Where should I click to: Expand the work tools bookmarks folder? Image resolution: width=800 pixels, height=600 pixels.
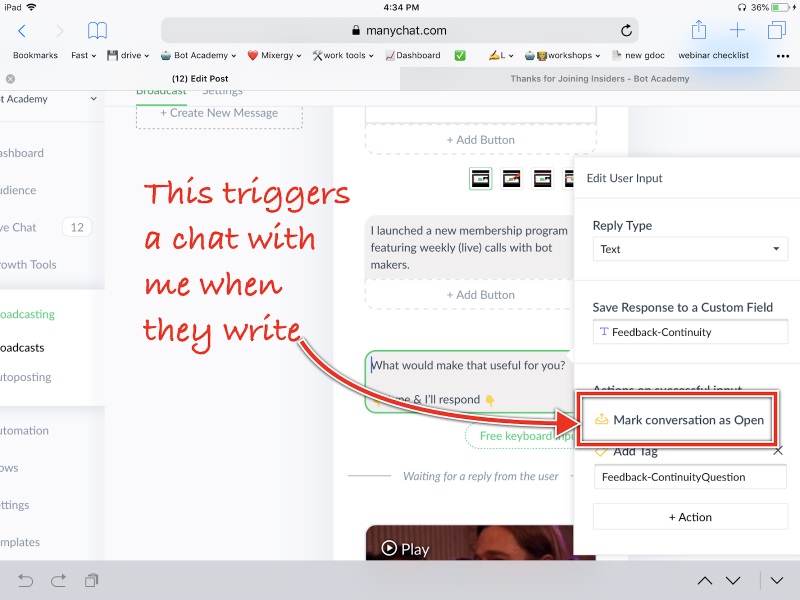(x=343, y=56)
